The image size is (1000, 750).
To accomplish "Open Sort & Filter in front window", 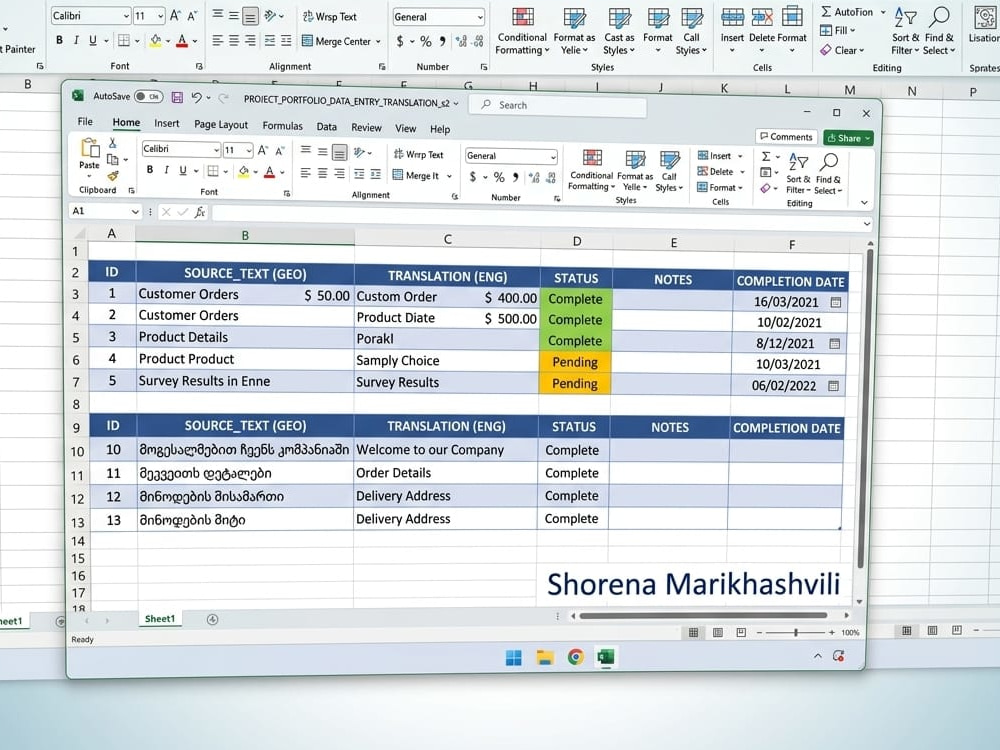I will click(x=798, y=173).
